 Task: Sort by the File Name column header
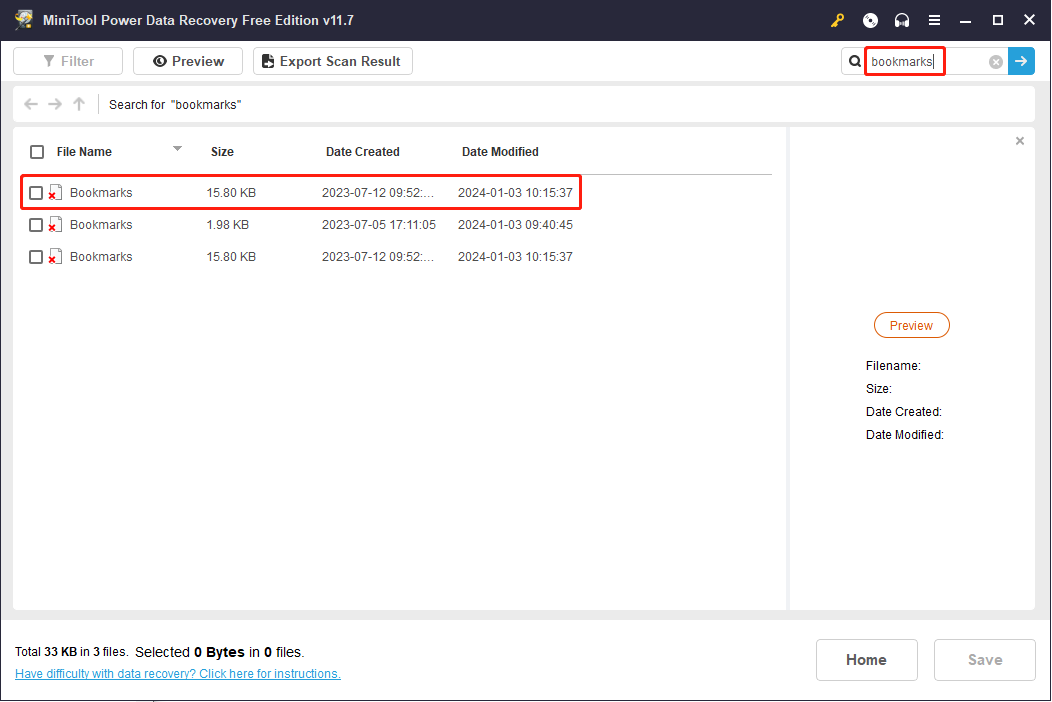(x=84, y=152)
